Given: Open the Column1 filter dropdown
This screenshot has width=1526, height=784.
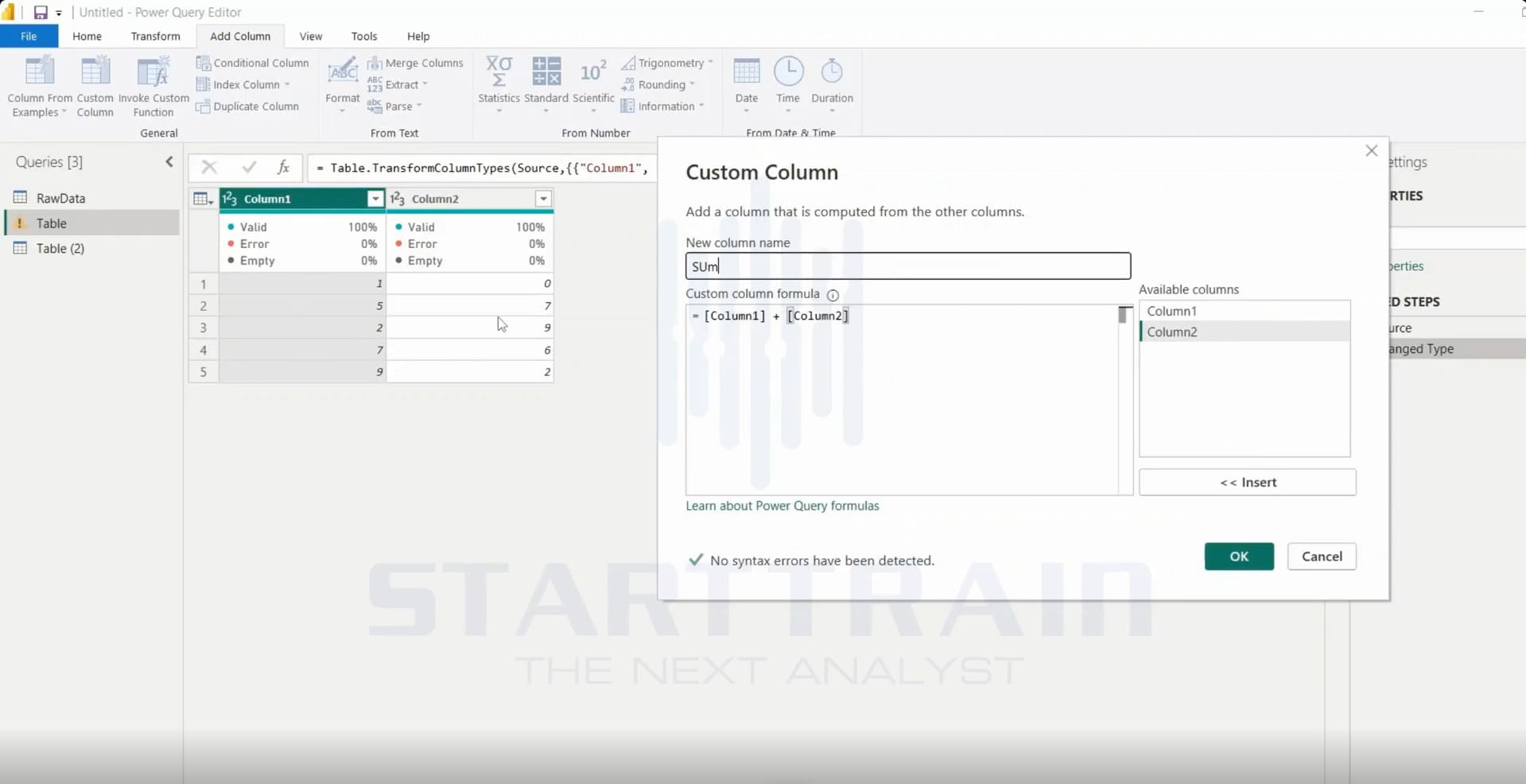Looking at the screenshot, I should (x=375, y=199).
